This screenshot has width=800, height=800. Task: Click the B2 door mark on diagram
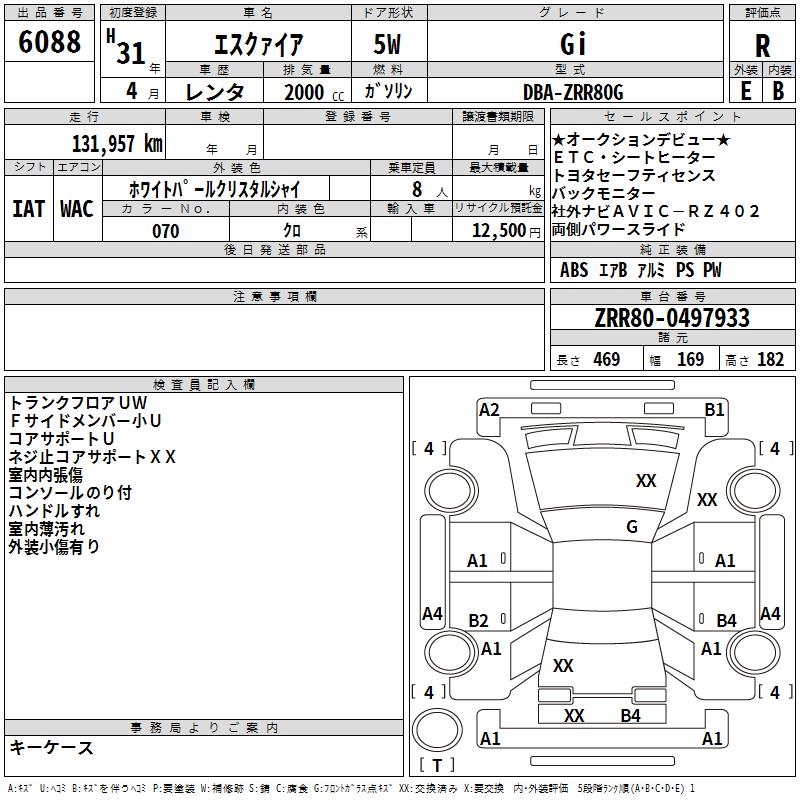click(479, 620)
